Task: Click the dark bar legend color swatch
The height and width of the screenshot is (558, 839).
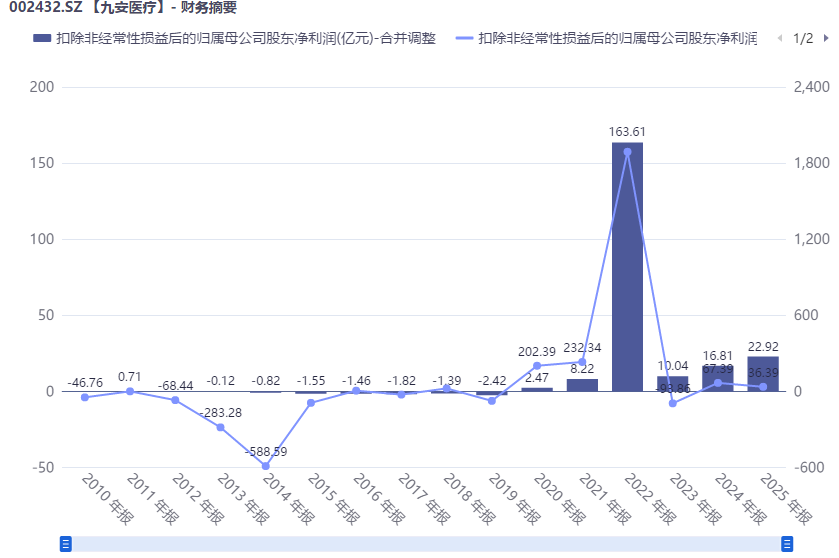Action: click(42, 38)
